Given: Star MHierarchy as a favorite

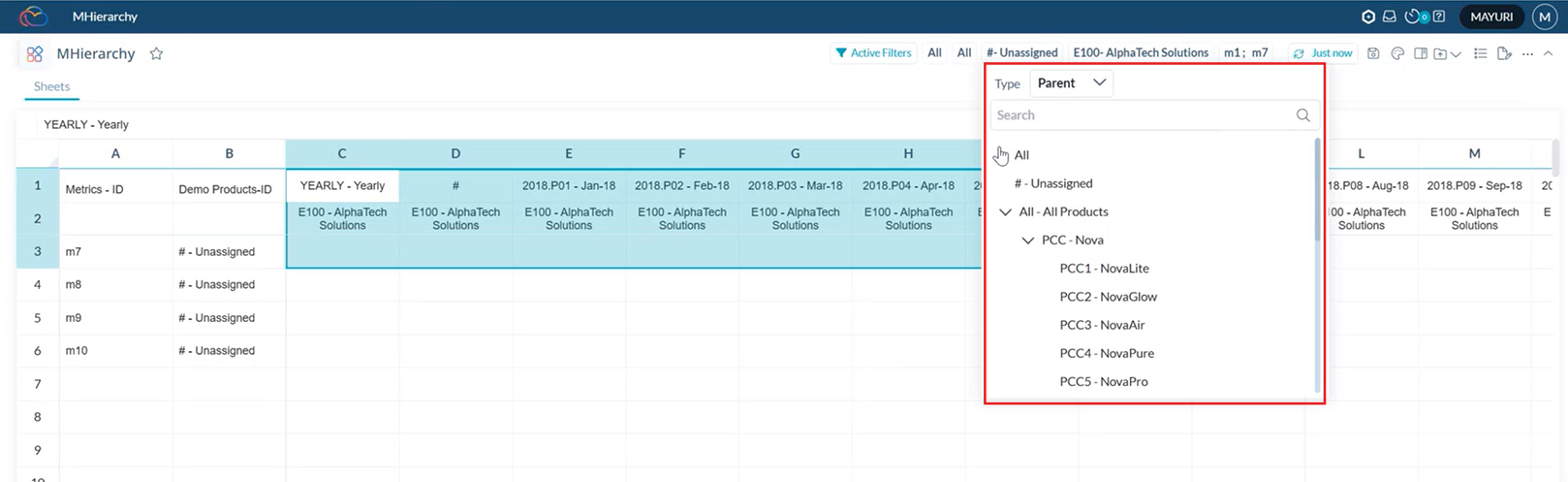Looking at the screenshot, I should [156, 54].
